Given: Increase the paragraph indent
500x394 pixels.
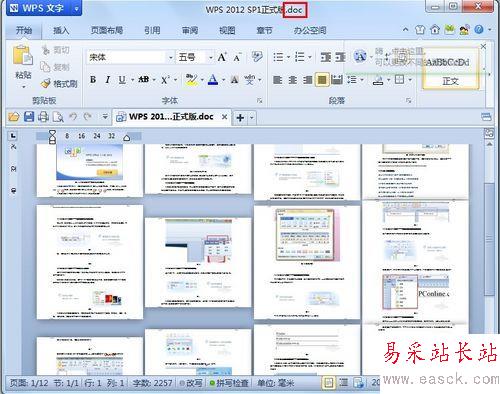Looking at the screenshot, I should [340, 57].
